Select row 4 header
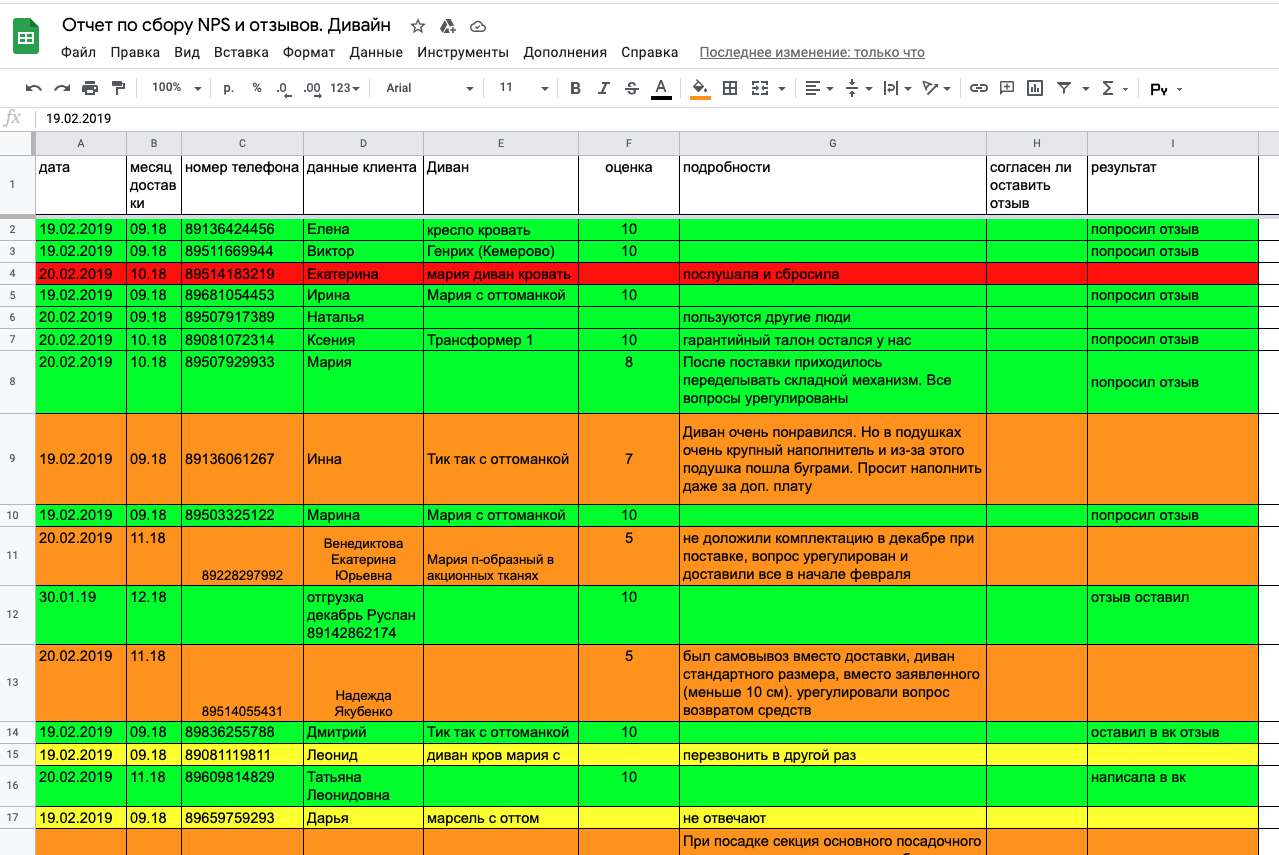The image size is (1279, 855). (17, 273)
